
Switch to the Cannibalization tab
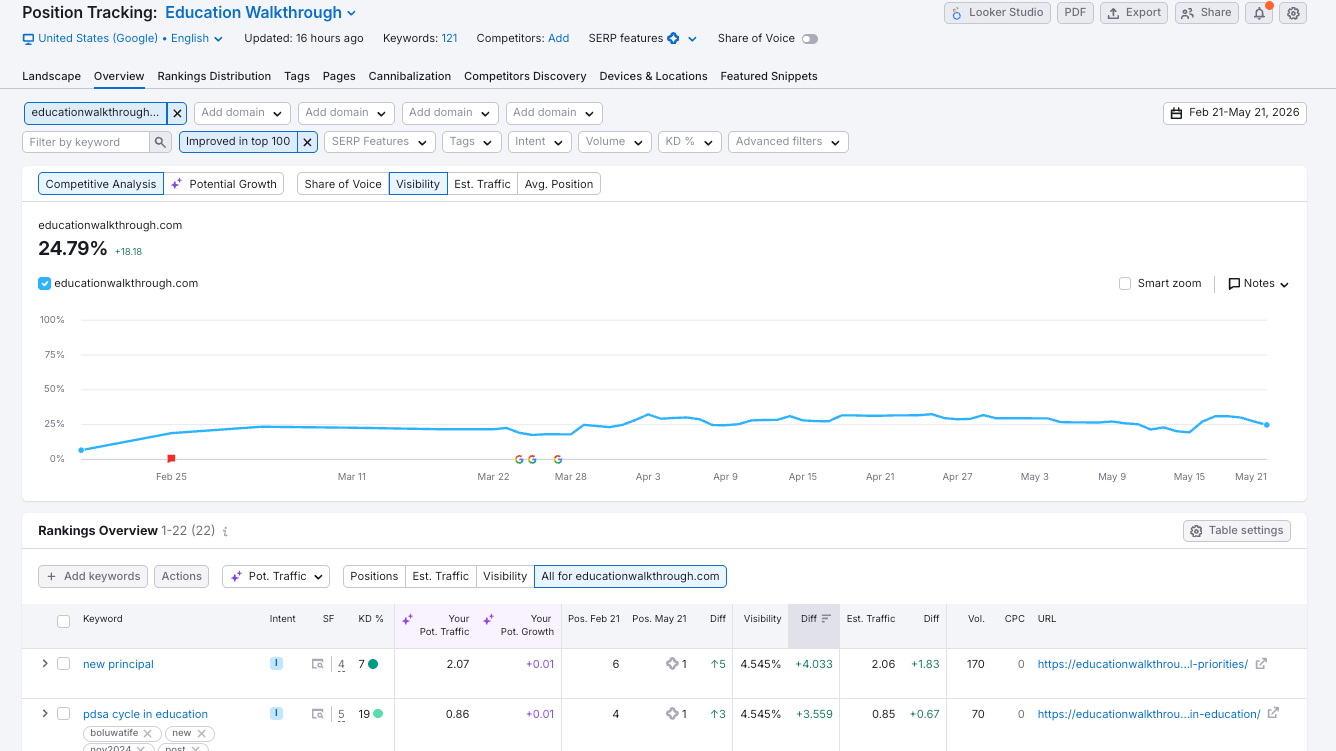click(410, 76)
